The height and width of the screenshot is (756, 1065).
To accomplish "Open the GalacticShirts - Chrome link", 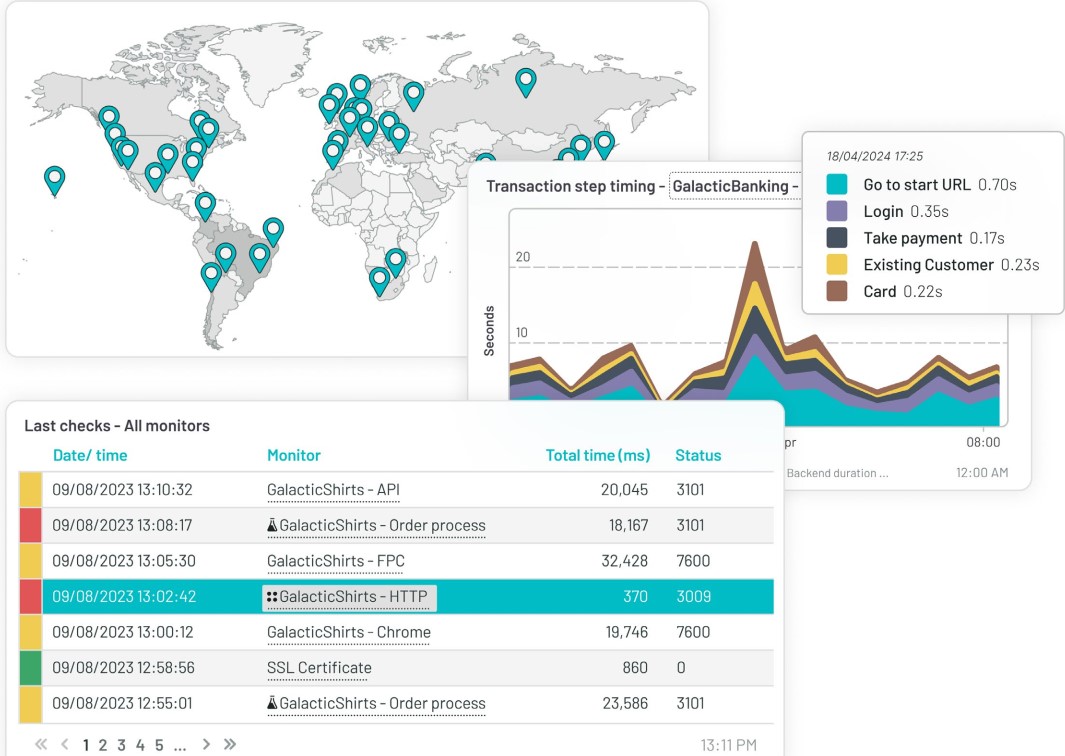I will point(348,632).
